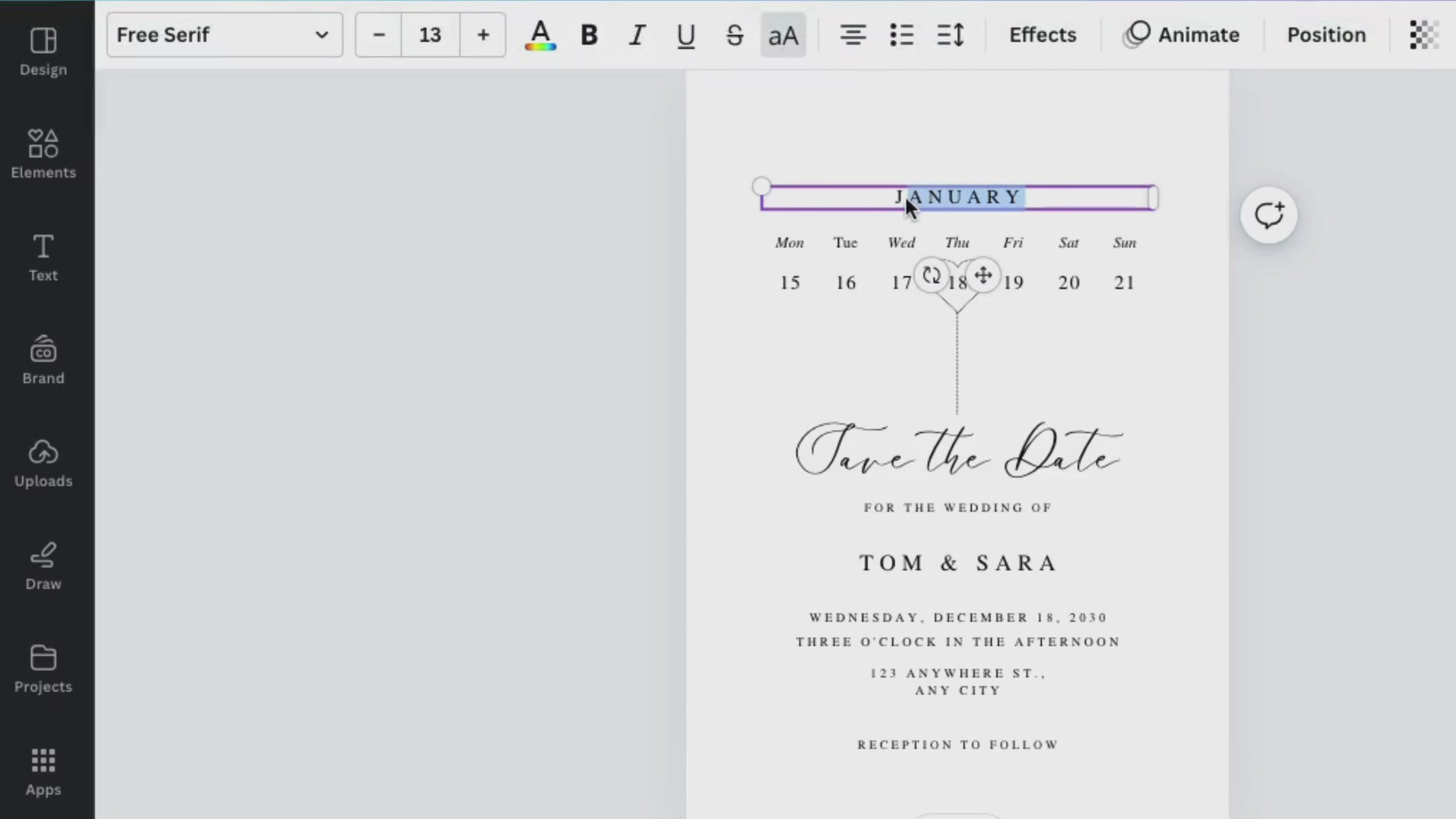The width and height of the screenshot is (1456, 819).
Task: Expand the Position panel
Action: pos(1327,34)
